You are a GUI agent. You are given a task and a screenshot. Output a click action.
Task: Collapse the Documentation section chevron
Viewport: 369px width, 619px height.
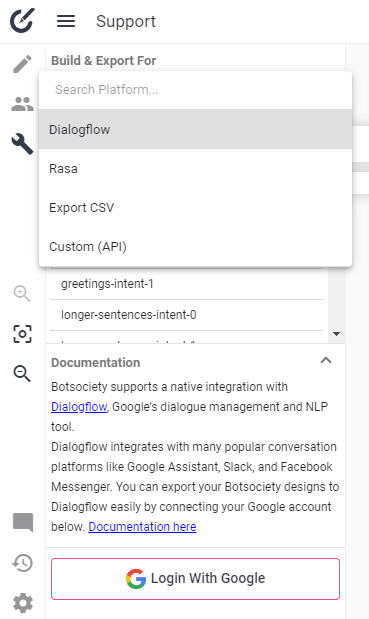click(326, 360)
